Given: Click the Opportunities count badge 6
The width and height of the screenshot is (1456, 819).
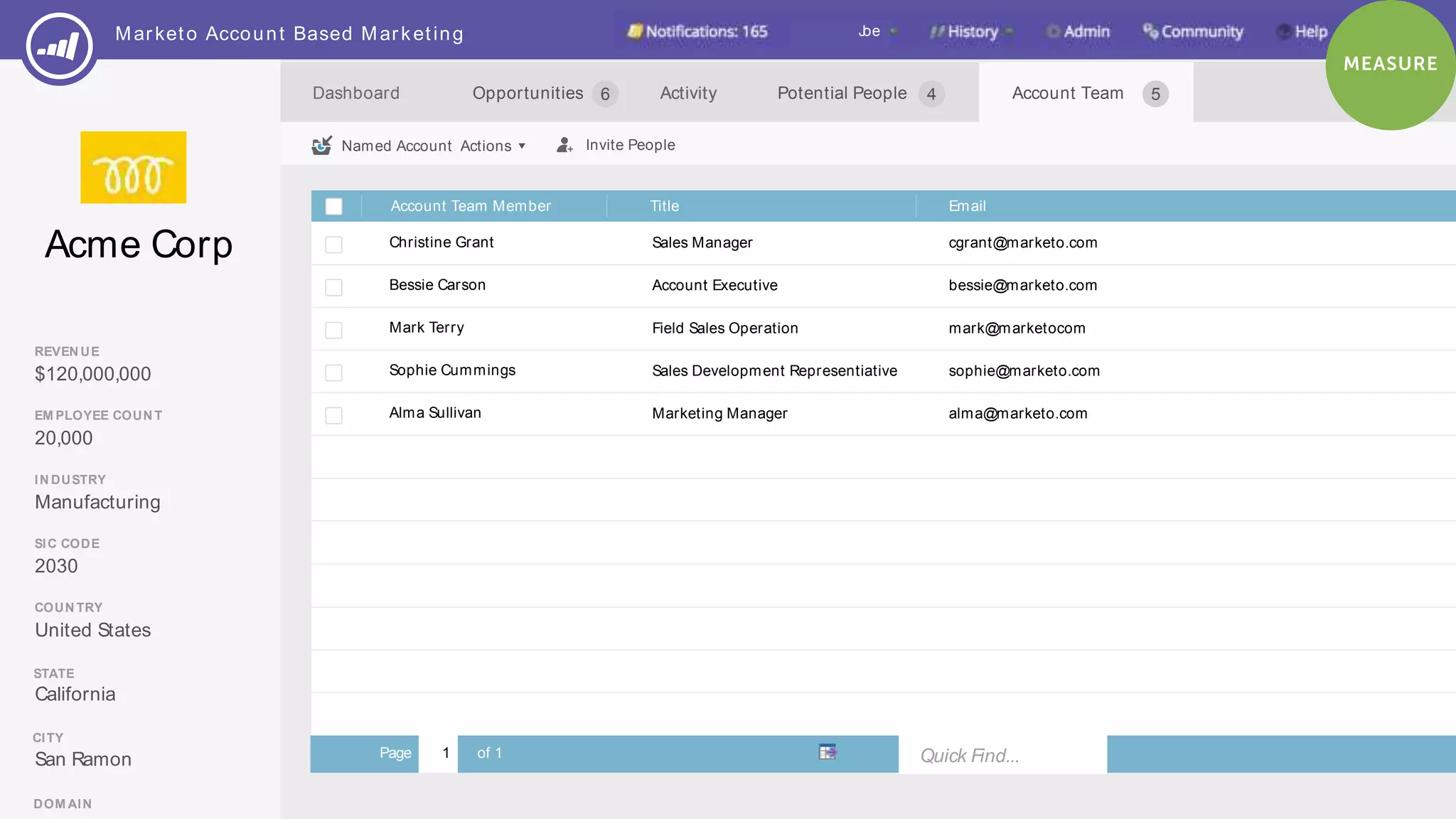Looking at the screenshot, I should pyautogui.click(x=605, y=94).
